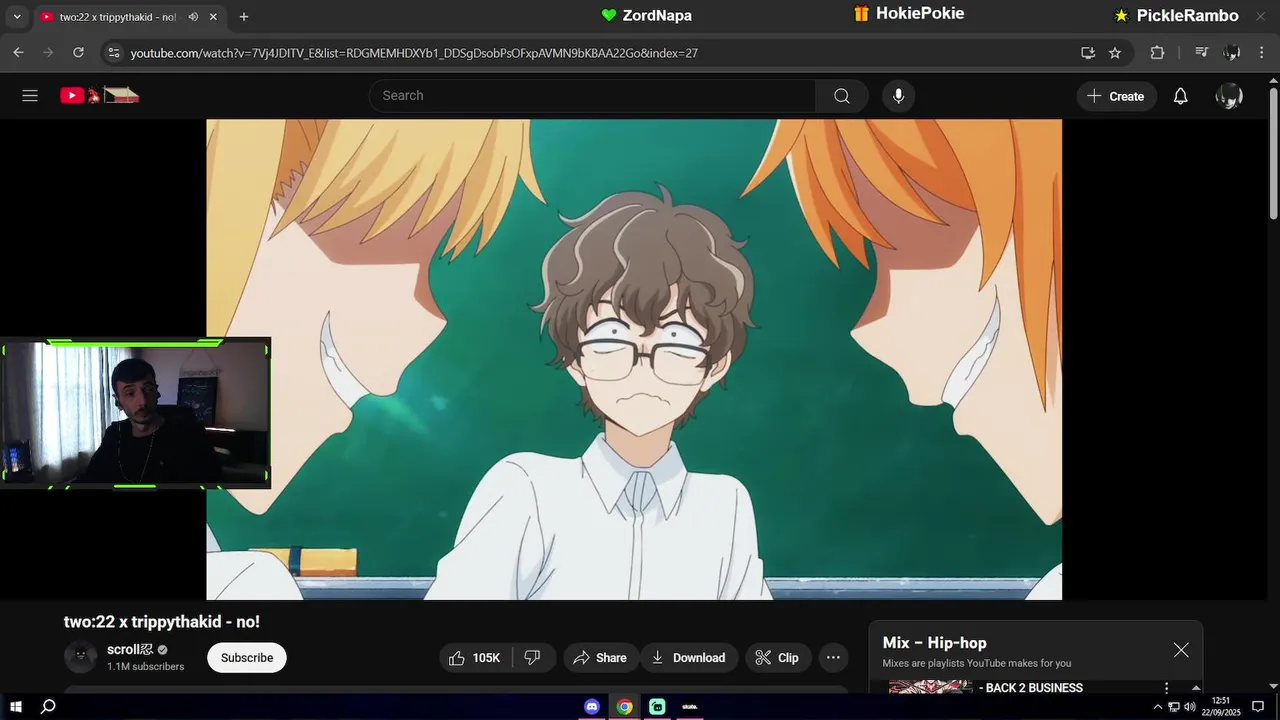This screenshot has width=1280, height=720.
Task: Click the webcam overlay of the streamer
Action: 135,413
